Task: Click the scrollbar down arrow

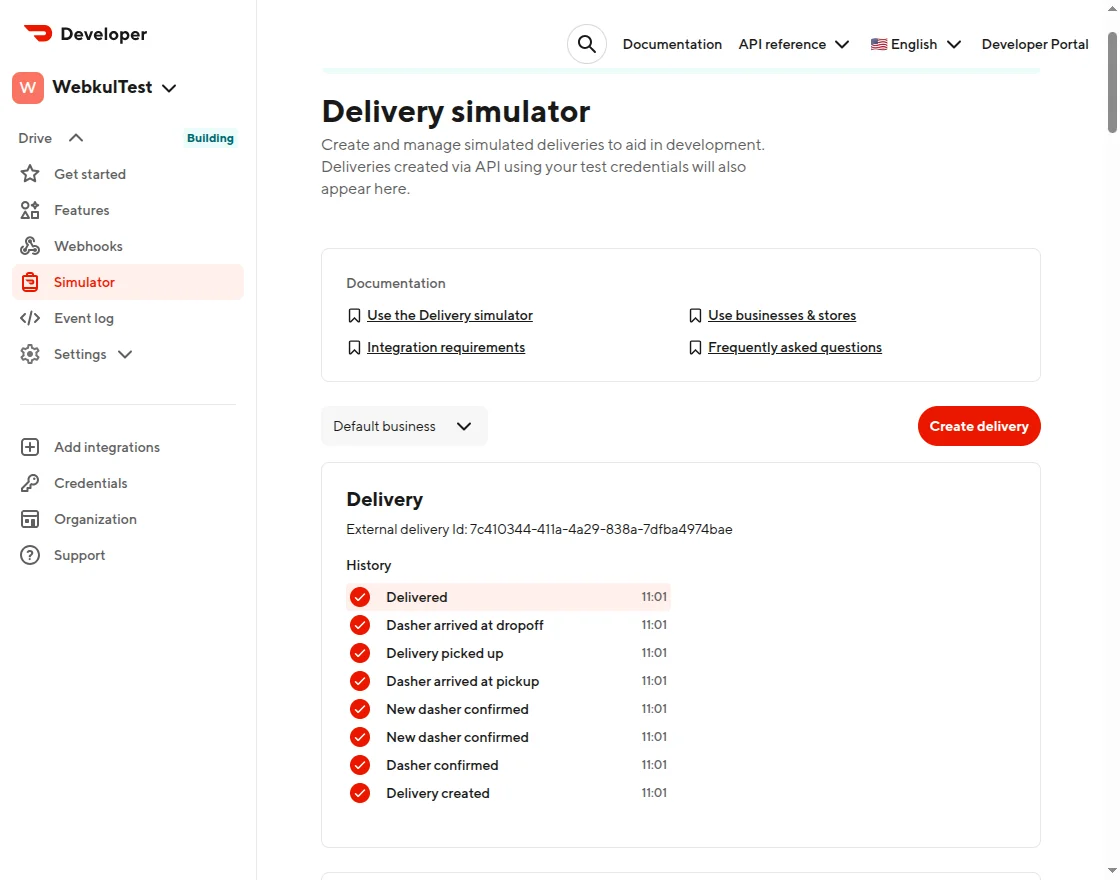Action: point(1112,871)
